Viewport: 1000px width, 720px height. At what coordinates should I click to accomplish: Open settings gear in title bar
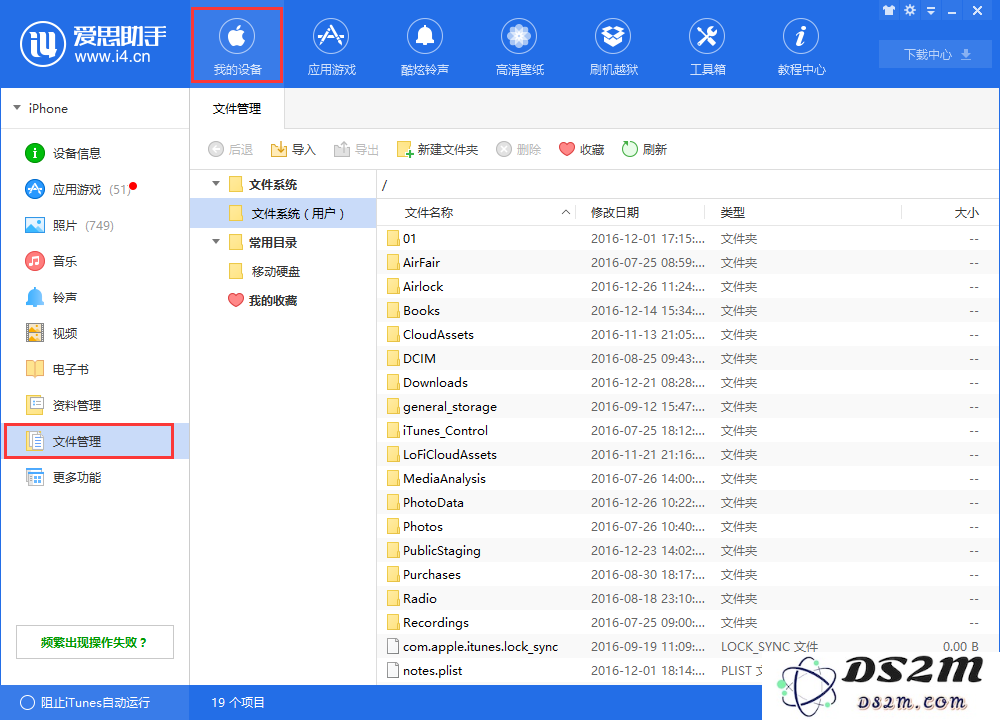coord(910,11)
